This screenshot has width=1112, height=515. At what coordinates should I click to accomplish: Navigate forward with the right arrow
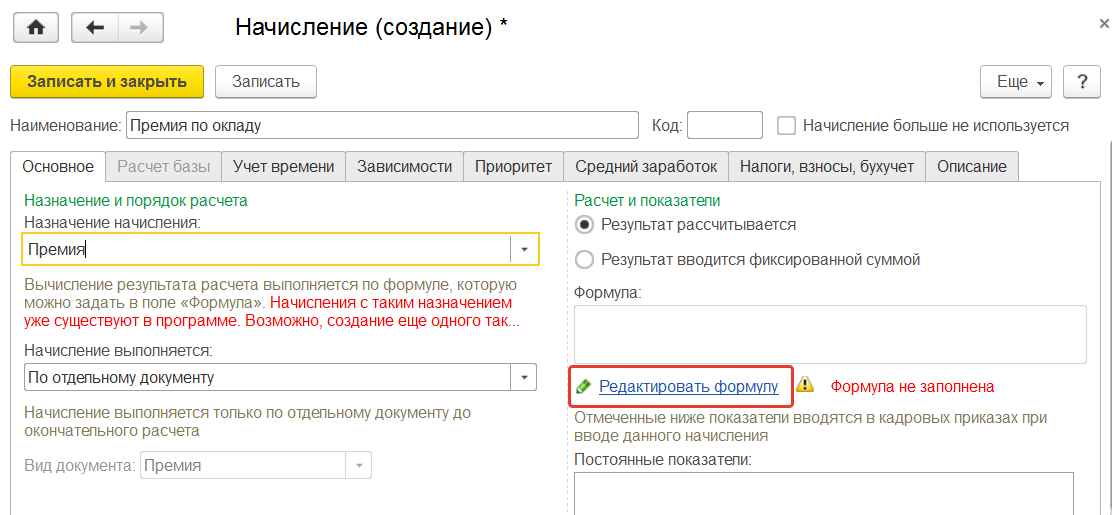141,28
